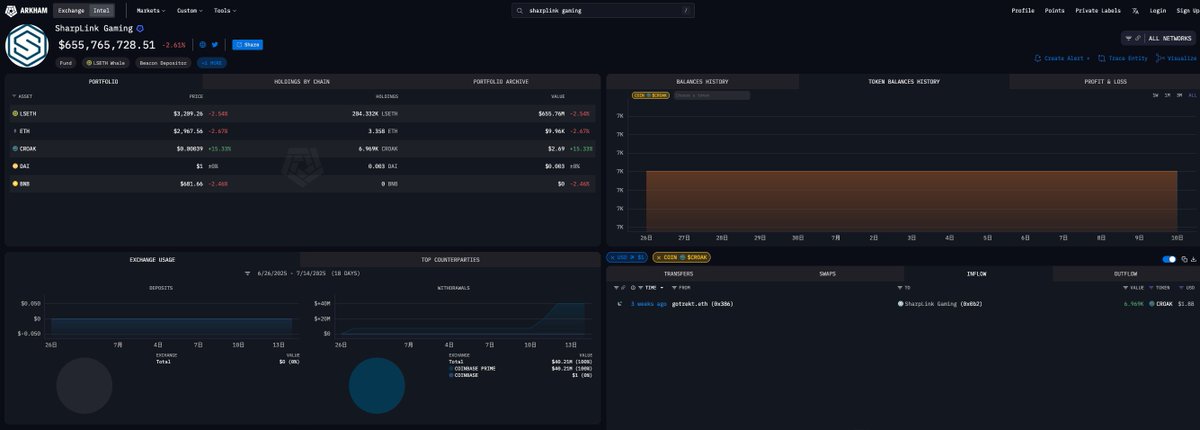Switch to OUTFLOW tab

(1125, 273)
